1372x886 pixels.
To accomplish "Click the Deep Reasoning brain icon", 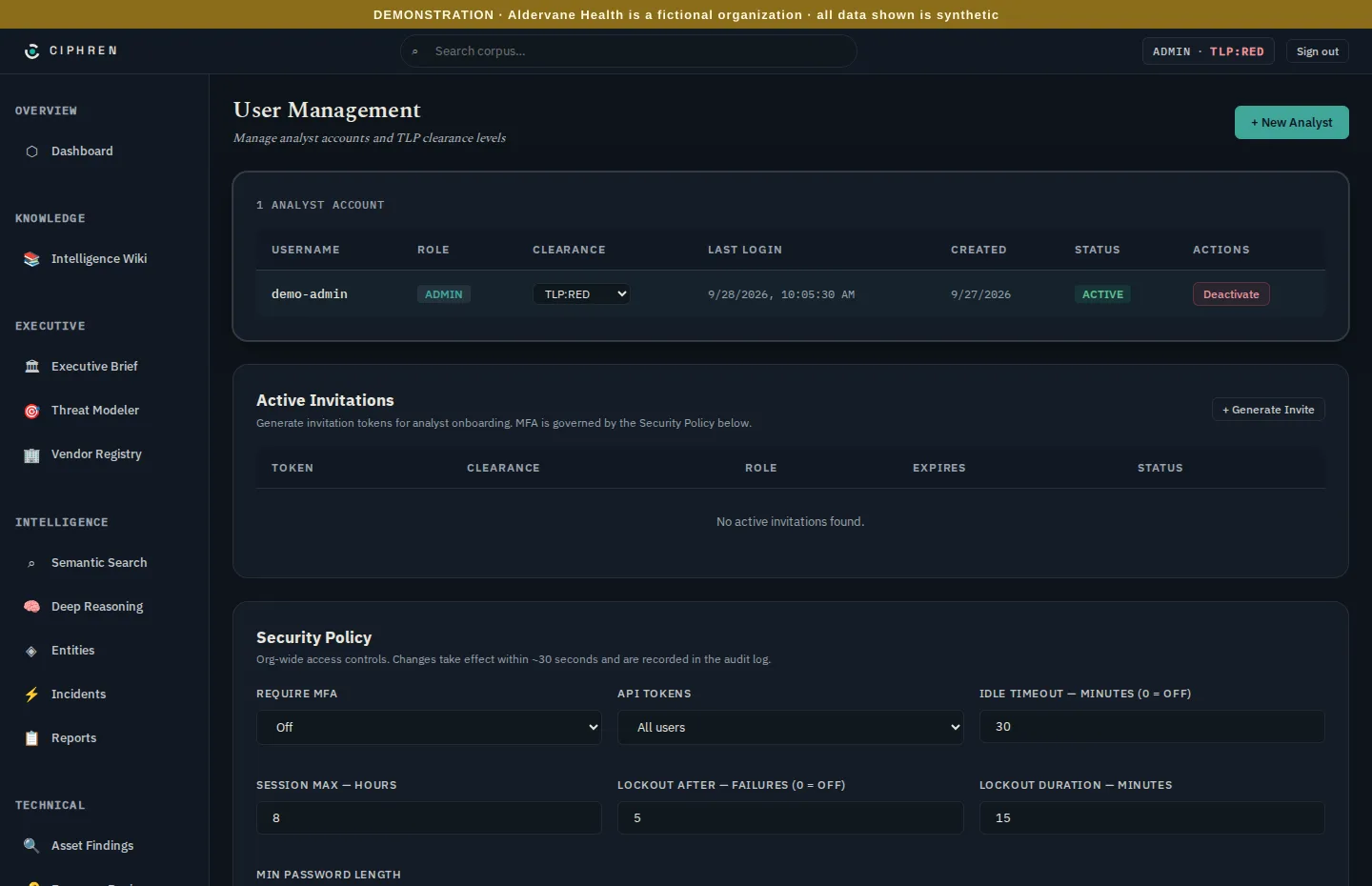I will (x=31, y=607).
